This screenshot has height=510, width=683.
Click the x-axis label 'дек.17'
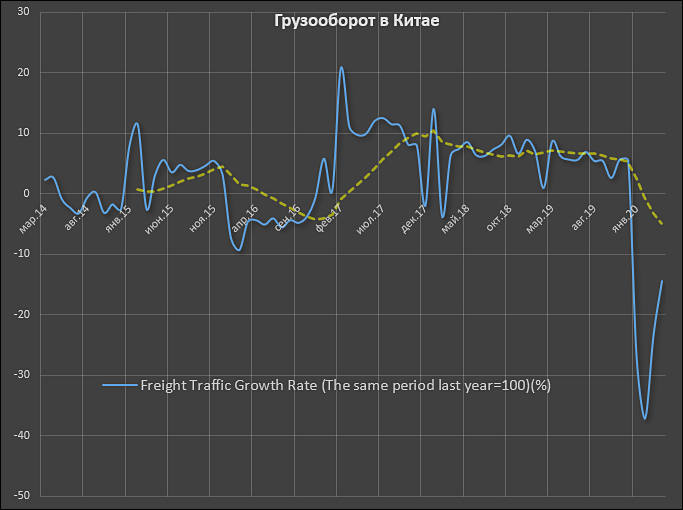point(414,219)
